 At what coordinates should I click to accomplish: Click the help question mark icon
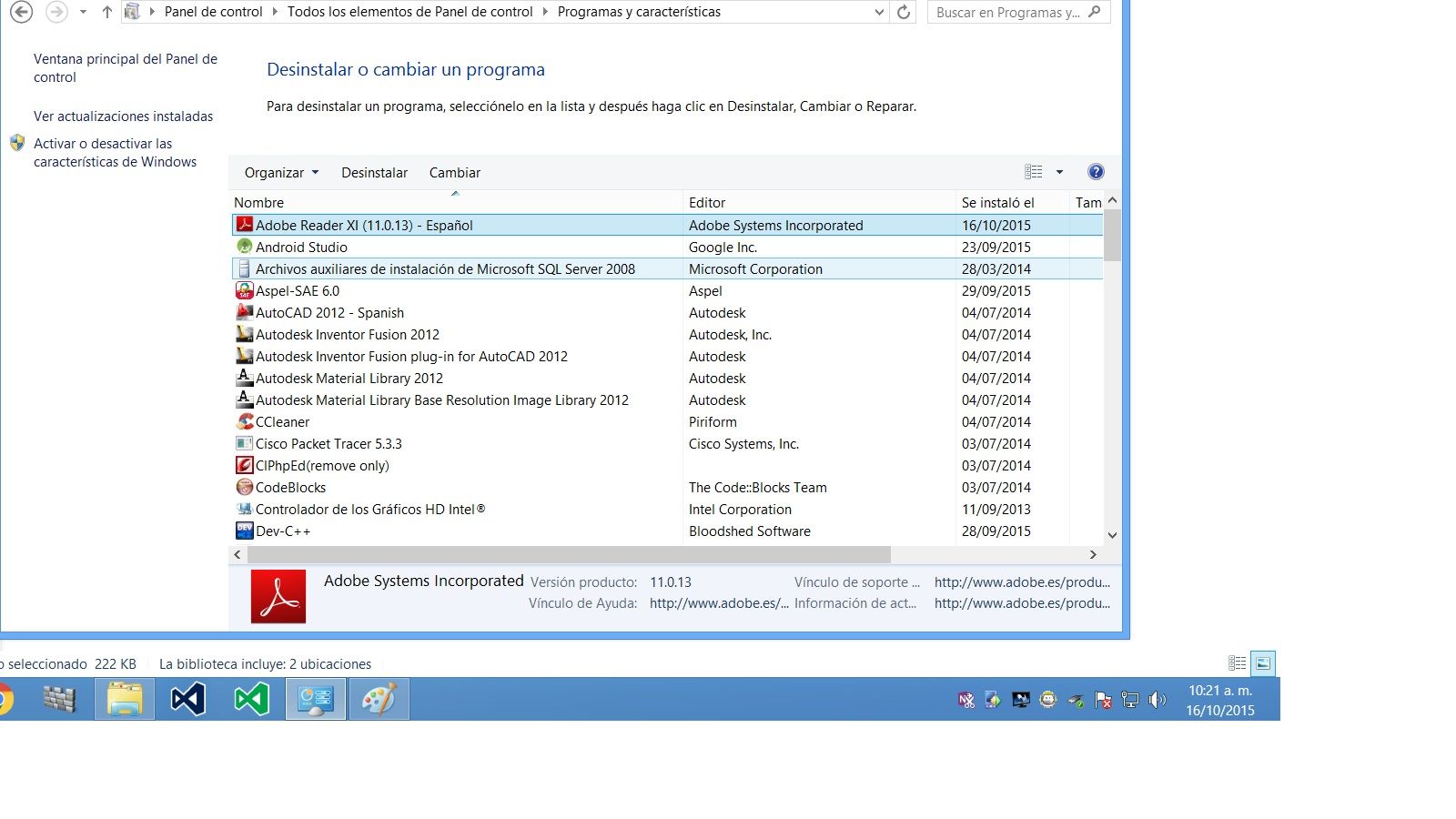[1096, 172]
